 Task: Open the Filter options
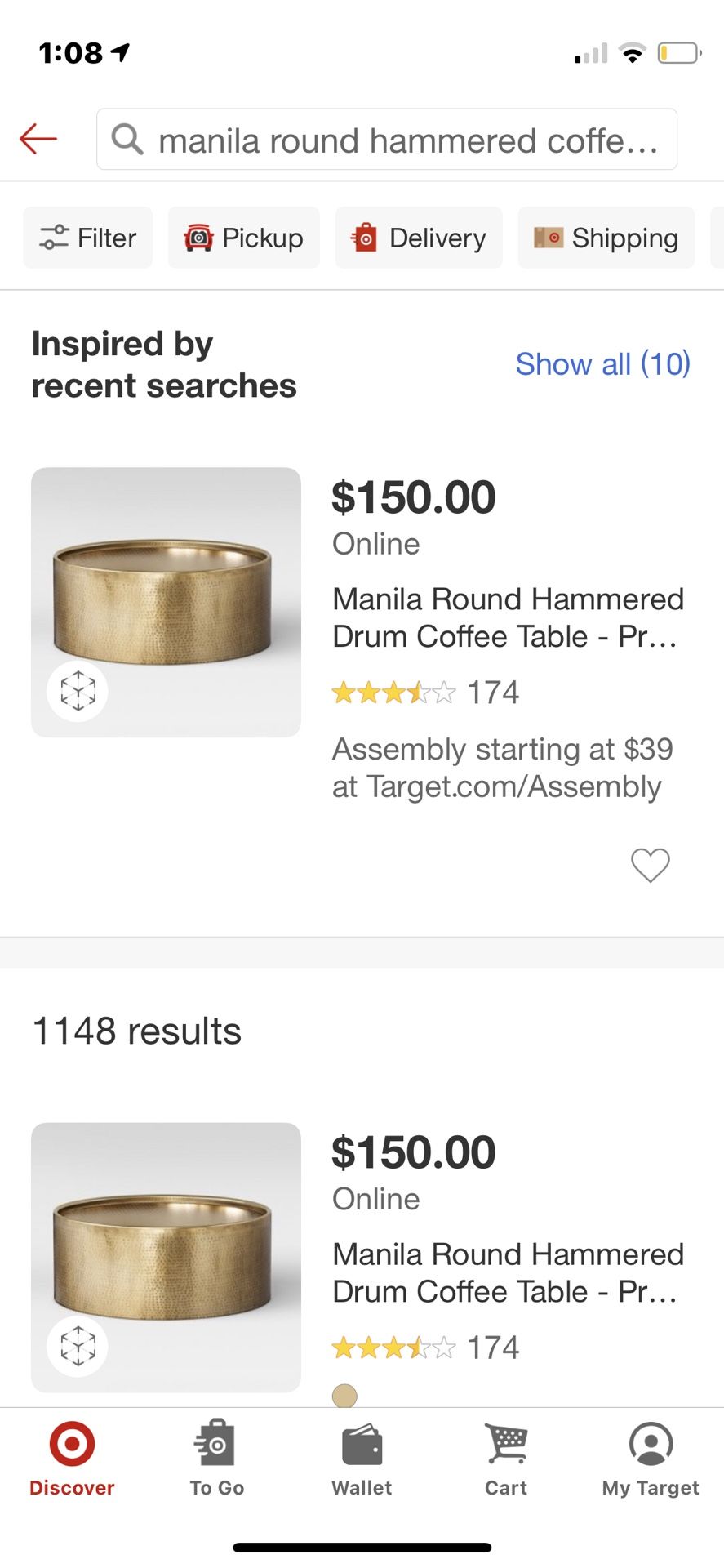(88, 238)
